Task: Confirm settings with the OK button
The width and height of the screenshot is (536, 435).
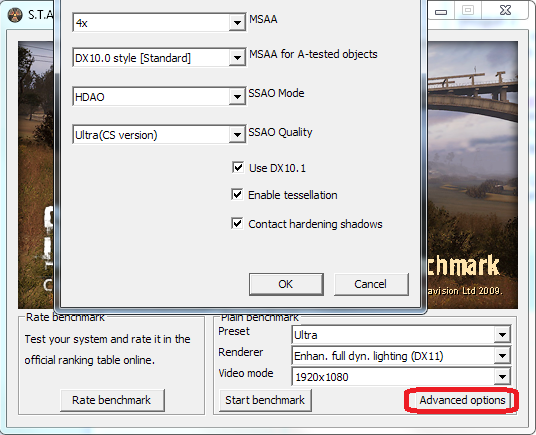Action: (x=286, y=284)
